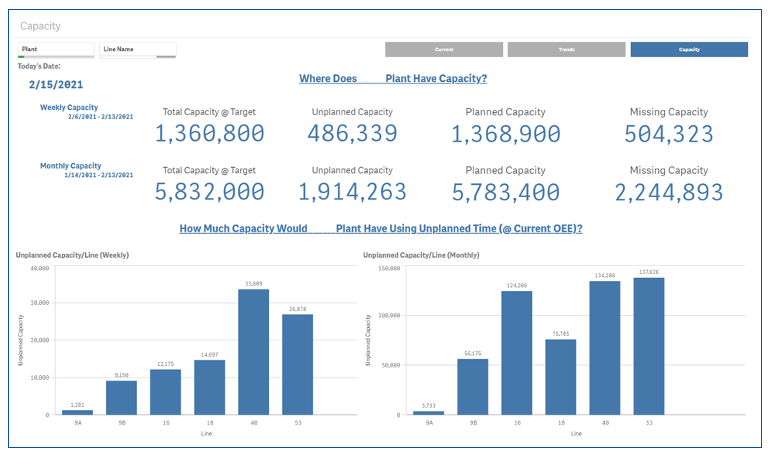The height and width of the screenshot is (458, 770).
Task: Click the 'How Much Capacity Would Plant Have' heading link
Action: point(381,229)
